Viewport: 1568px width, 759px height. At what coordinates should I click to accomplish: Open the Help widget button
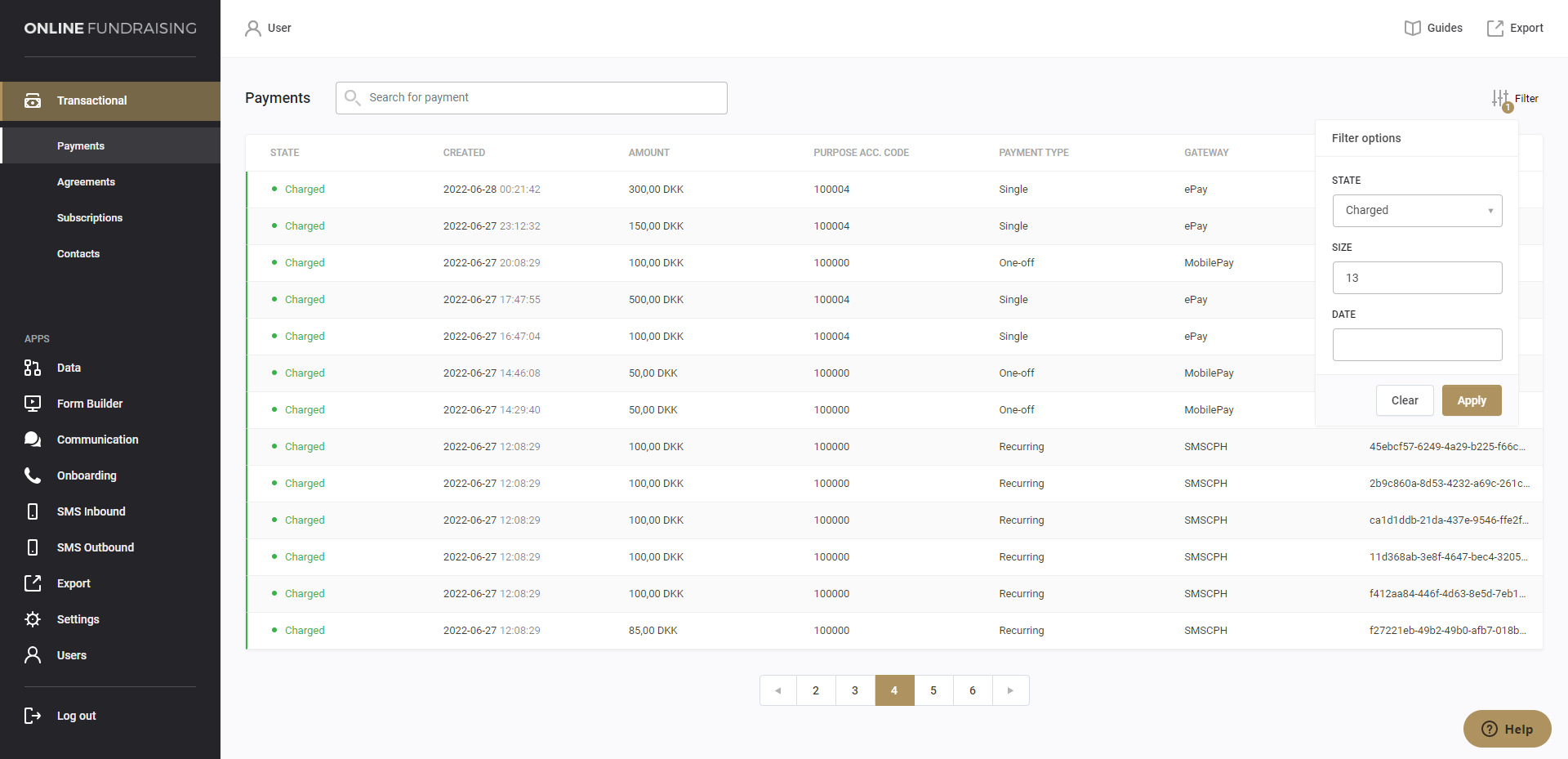click(x=1508, y=729)
